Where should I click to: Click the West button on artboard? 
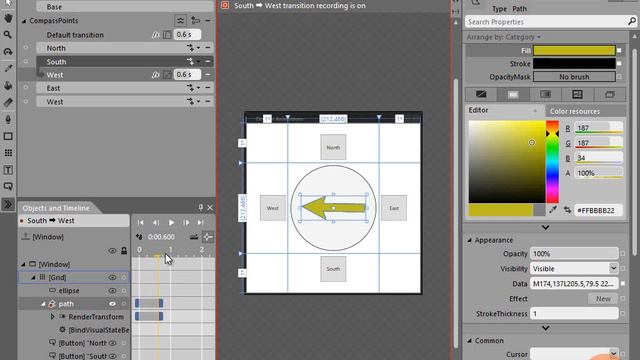tap(273, 208)
